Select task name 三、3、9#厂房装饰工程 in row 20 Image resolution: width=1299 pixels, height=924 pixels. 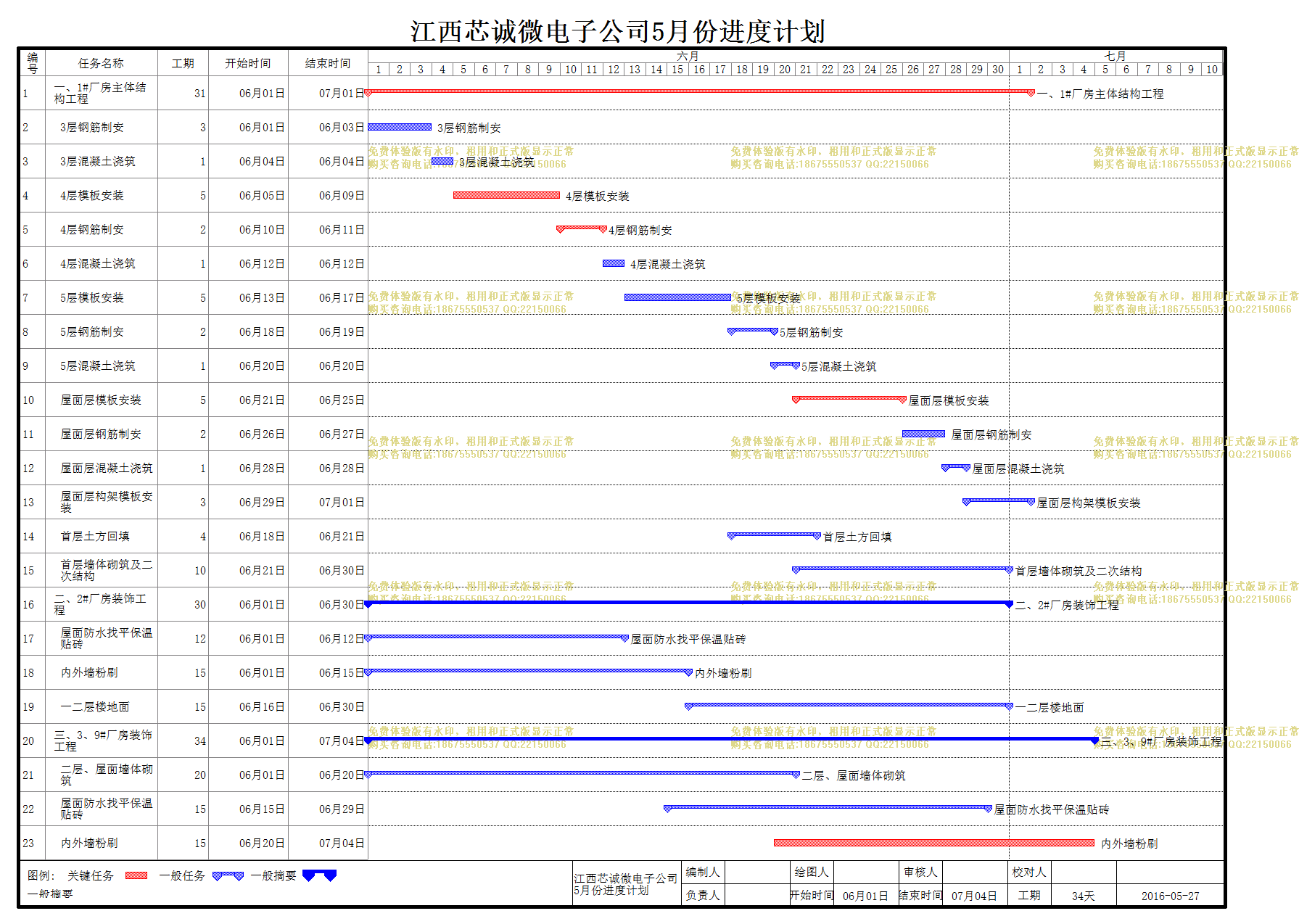click(x=103, y=741)
